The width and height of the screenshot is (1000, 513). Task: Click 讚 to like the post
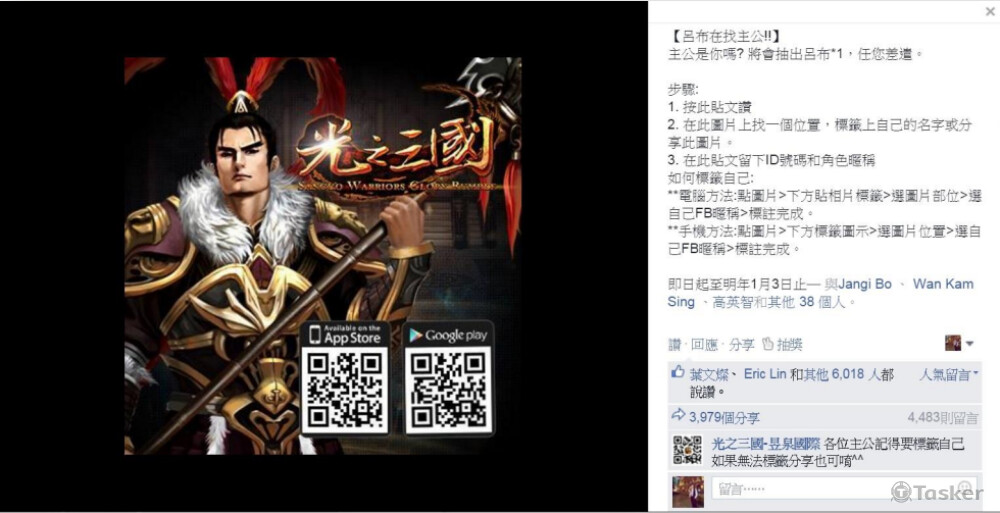tap(674, 345)
